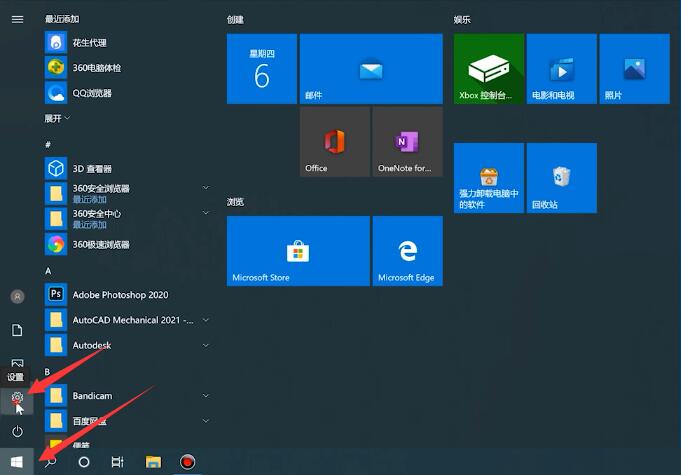This screenshot has height=475, width=681.
Task: Open the 强力卸载电脑中的软件 tile
Action: (x=489, y=178)
